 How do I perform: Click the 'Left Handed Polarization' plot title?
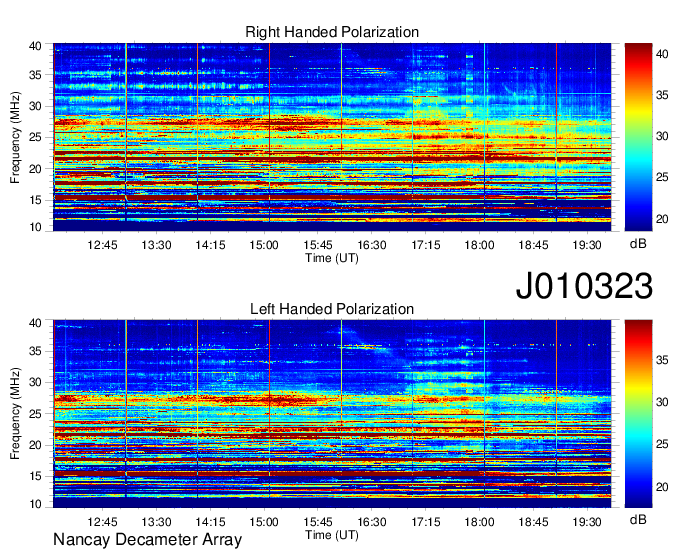pyautogui.click(x=332, y=309)
